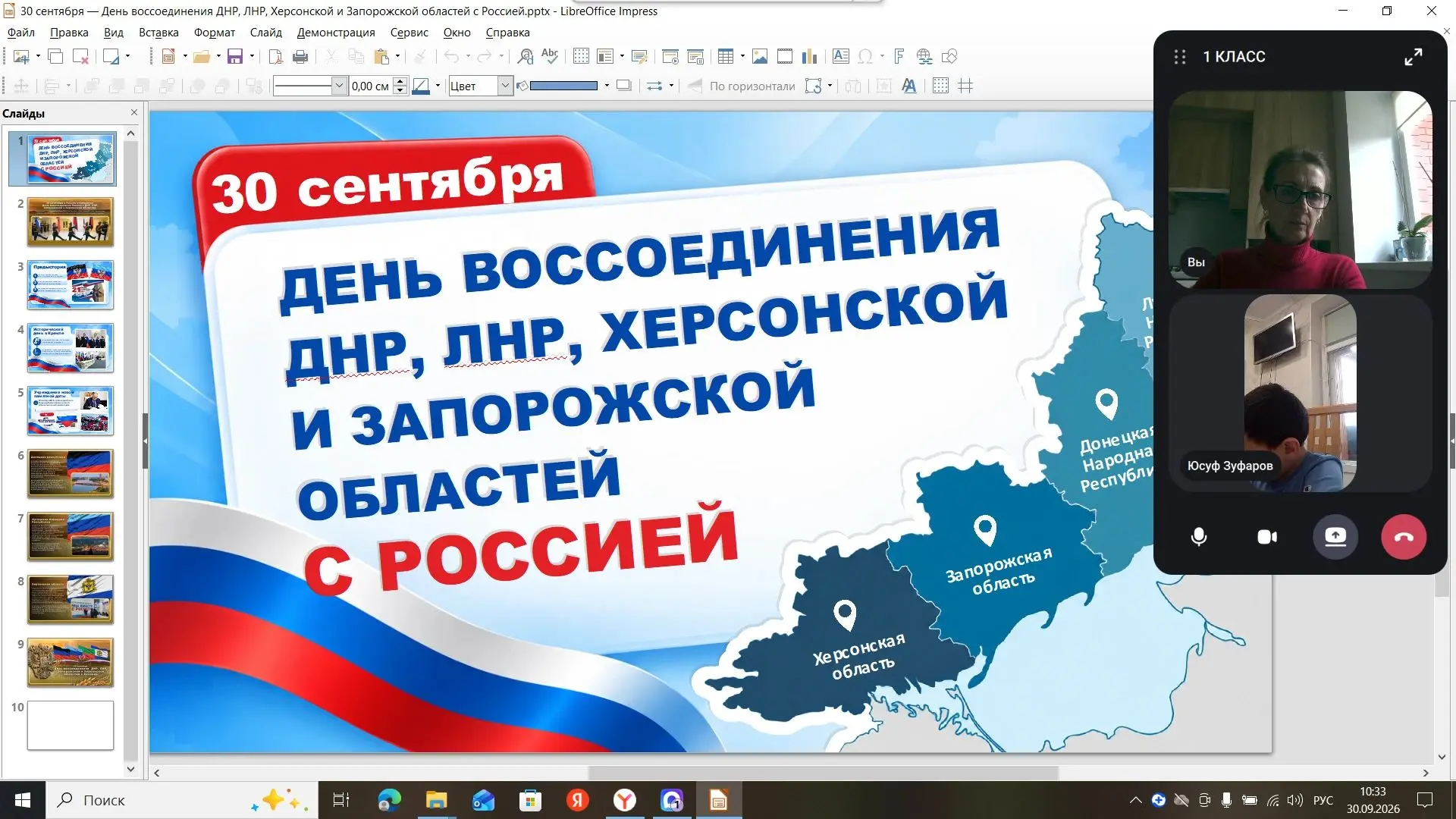1456x819 pixels.
Task: Increase line width with the spinner
Action: point(400,81)
